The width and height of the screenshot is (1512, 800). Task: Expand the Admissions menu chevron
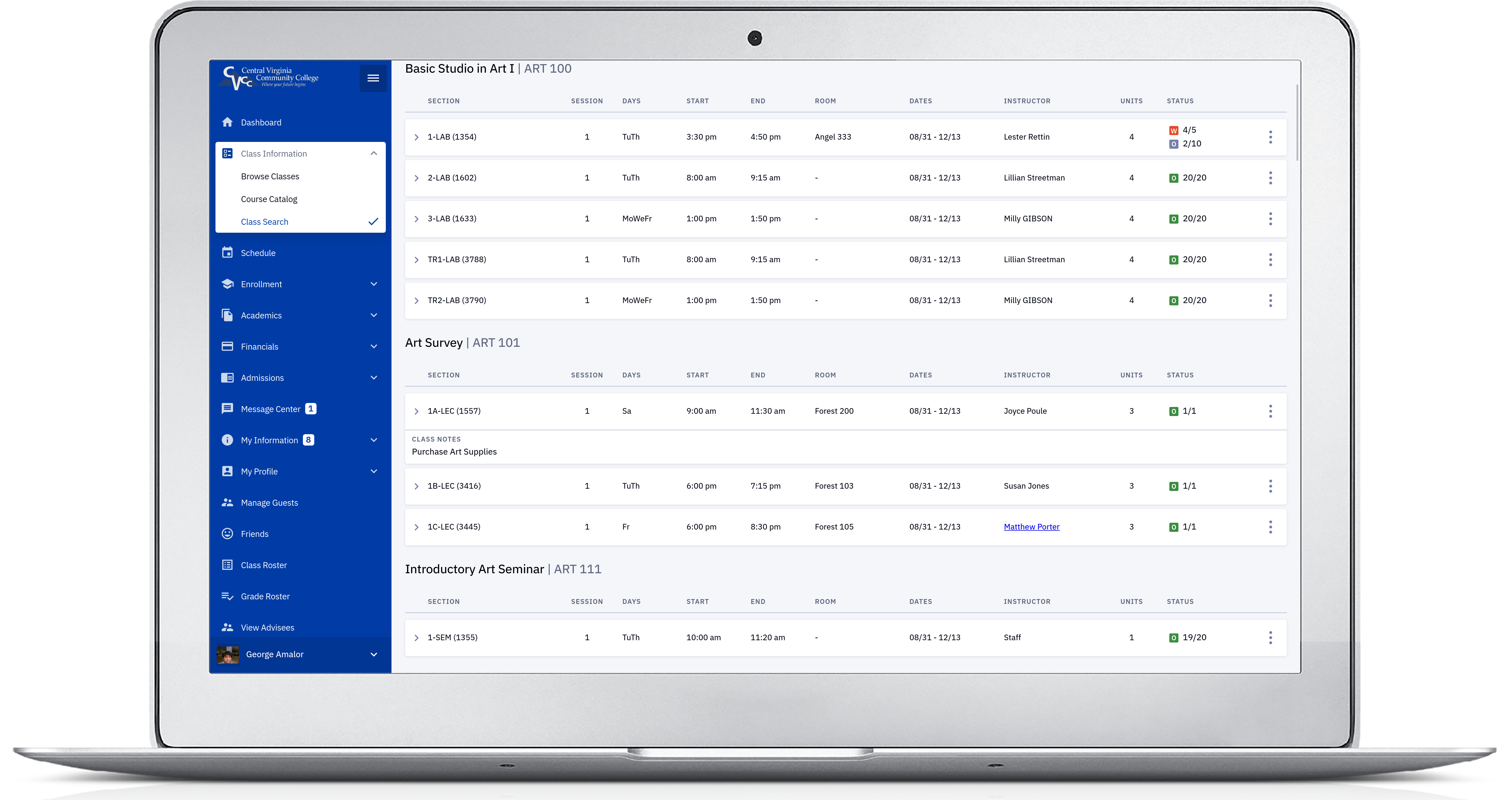tap(373, 377)
